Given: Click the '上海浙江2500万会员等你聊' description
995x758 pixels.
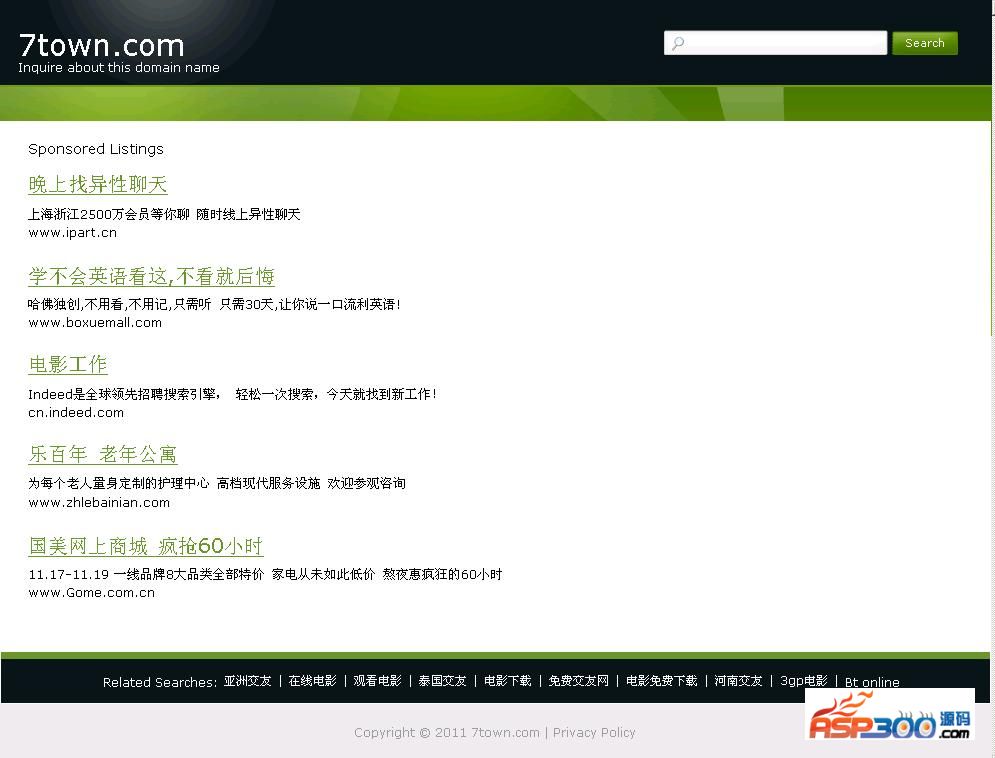Looking at the screenshot, I should pos(109,214).
